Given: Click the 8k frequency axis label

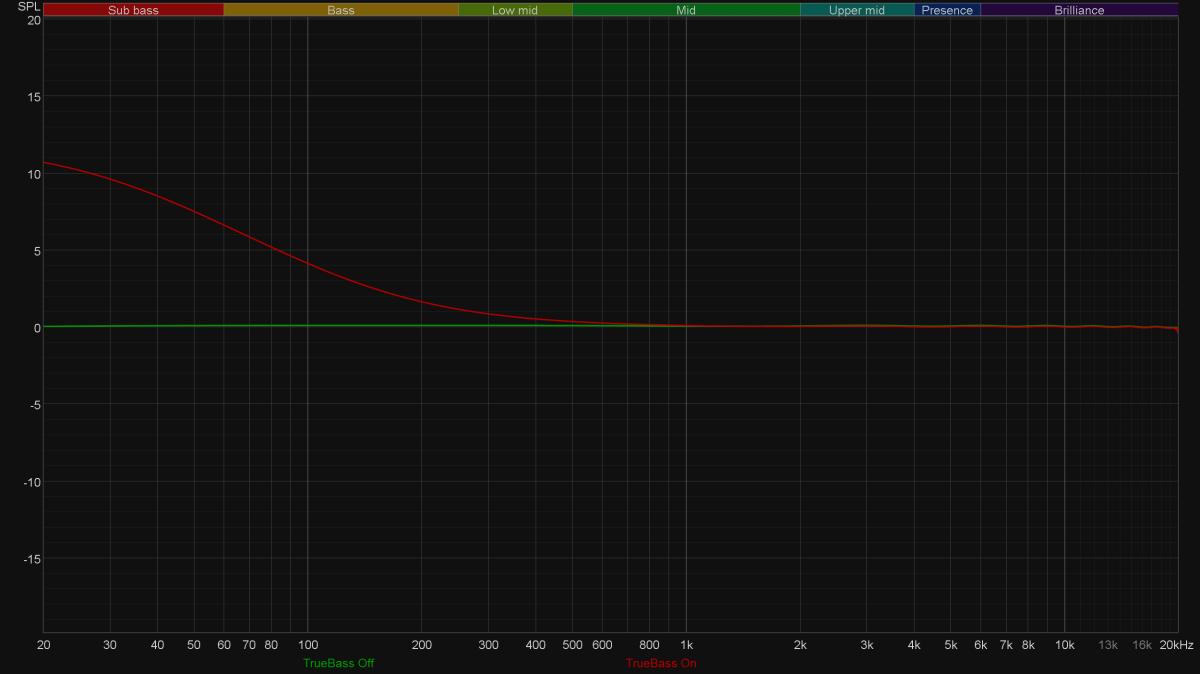Looking at the screenshot, I should (1028, 645).
